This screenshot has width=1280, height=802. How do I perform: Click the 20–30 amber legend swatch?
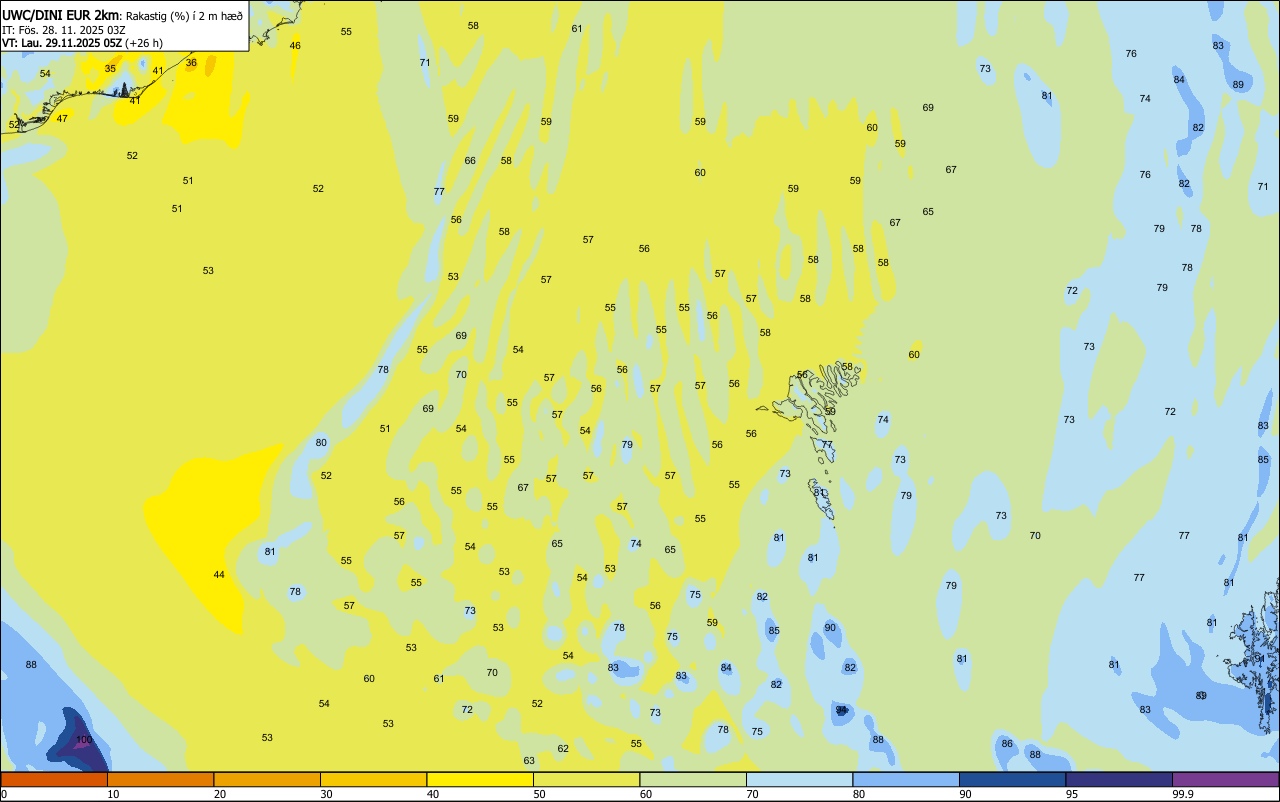(x=267, y=779)
